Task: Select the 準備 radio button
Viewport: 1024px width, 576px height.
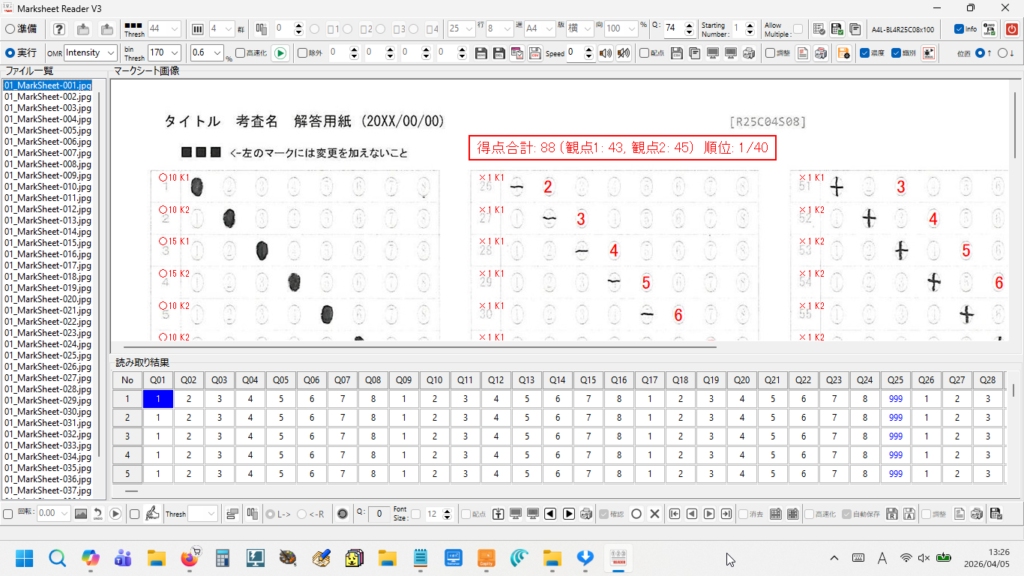Action: pyautogui.click(x=10, y=29)
